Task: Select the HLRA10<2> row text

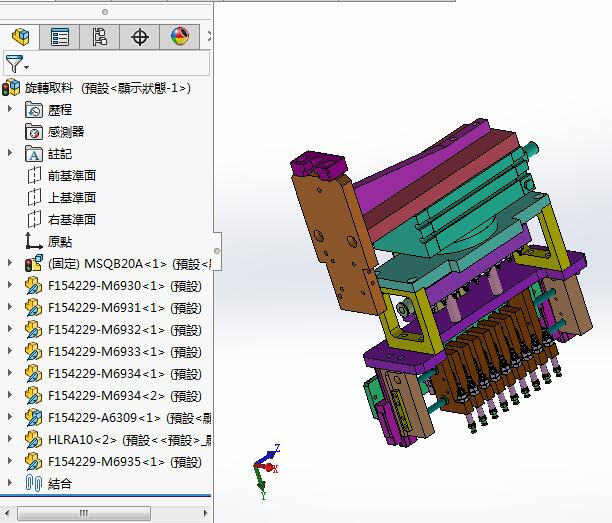Action: (x=129, y=440)
